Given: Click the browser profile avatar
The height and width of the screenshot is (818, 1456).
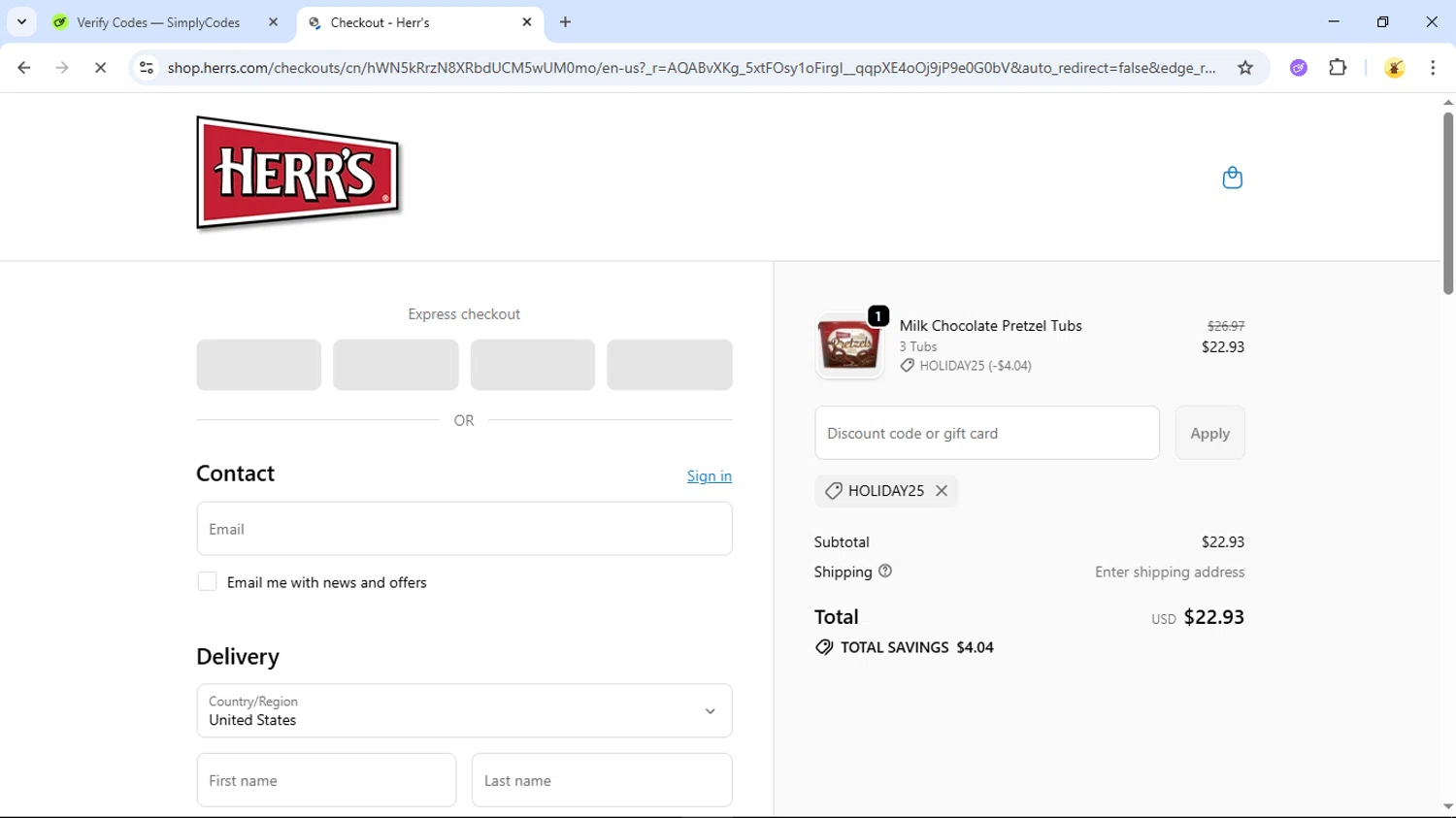Looking at the screenshot, I should pos(1394,68).
